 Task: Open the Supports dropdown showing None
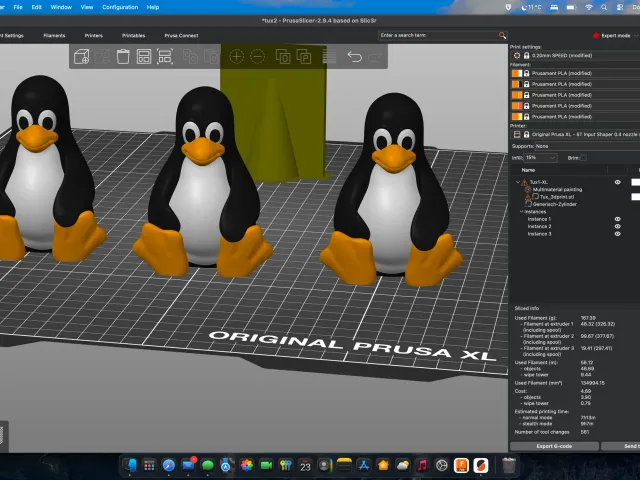(x=587, y=146)
